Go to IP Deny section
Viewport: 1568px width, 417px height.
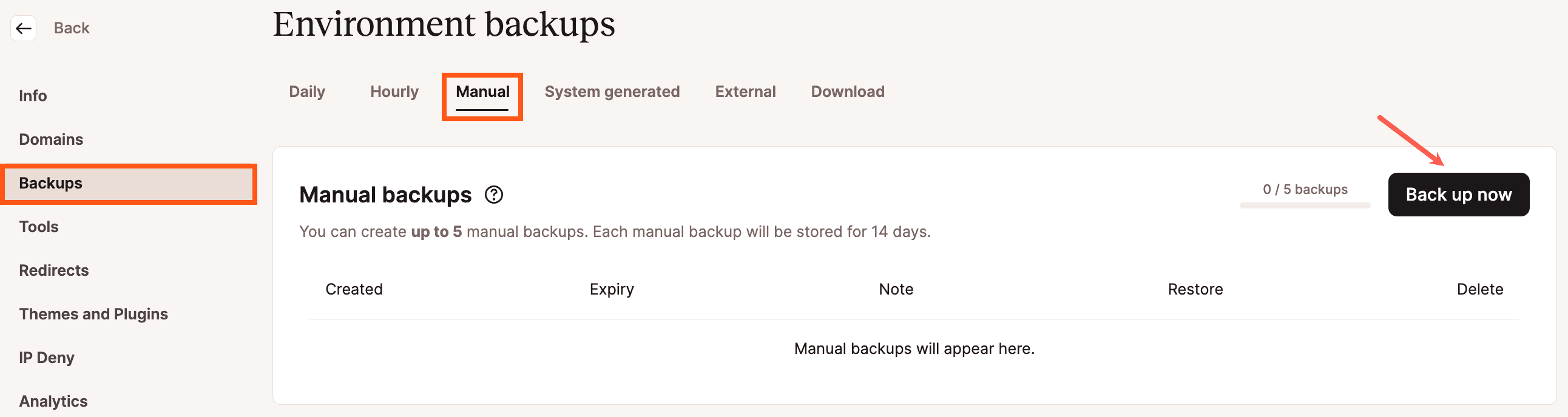click(47, 358)
